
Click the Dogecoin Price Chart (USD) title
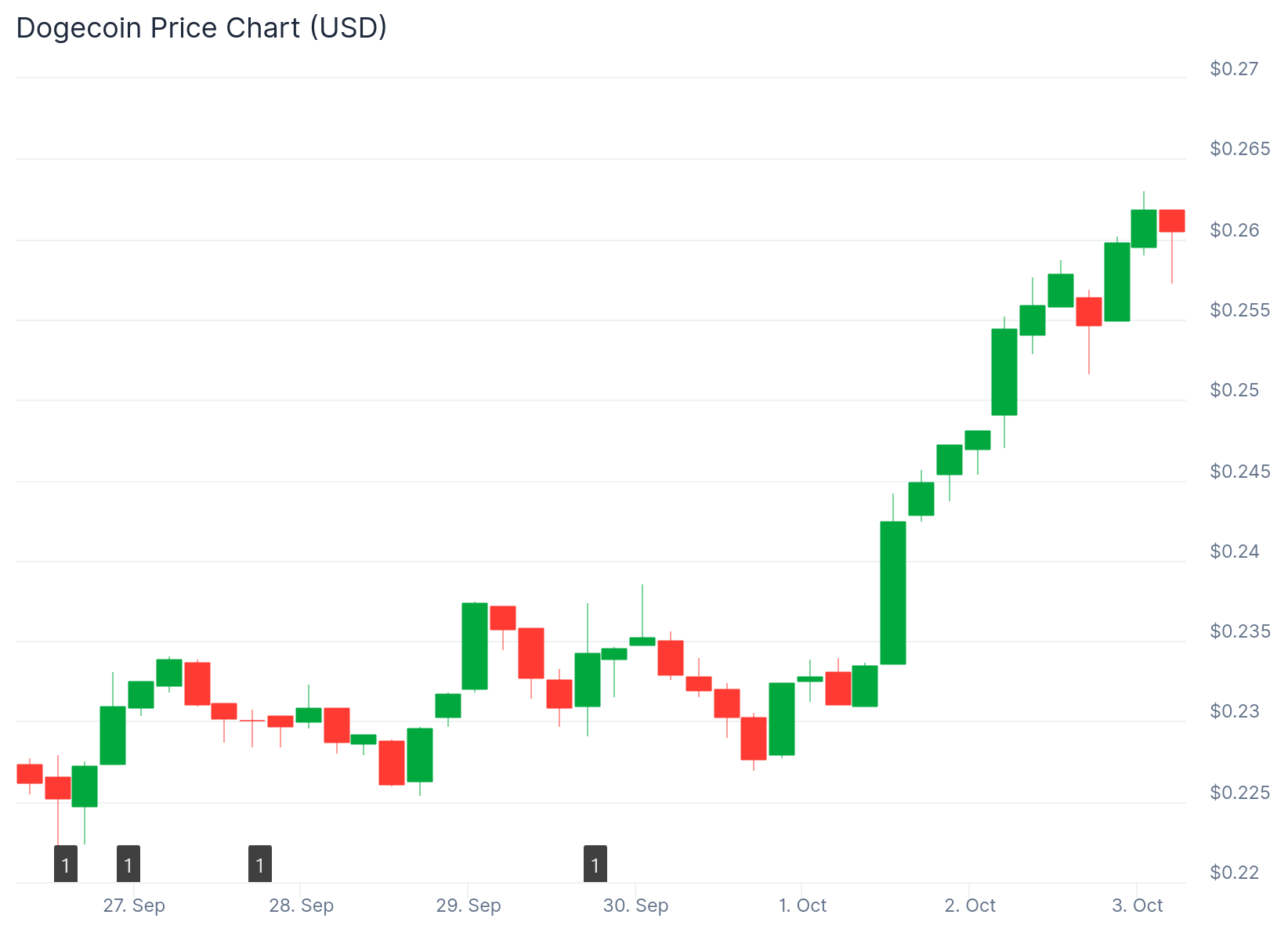(202, 28)
